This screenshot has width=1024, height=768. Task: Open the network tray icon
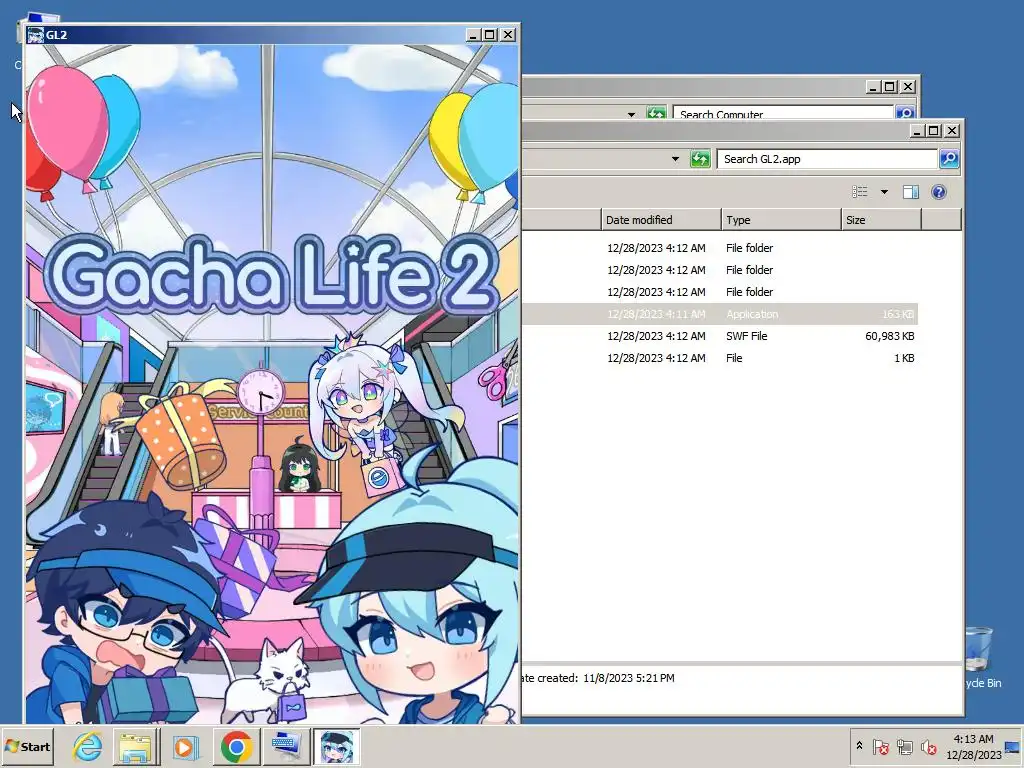pos(904,746)
